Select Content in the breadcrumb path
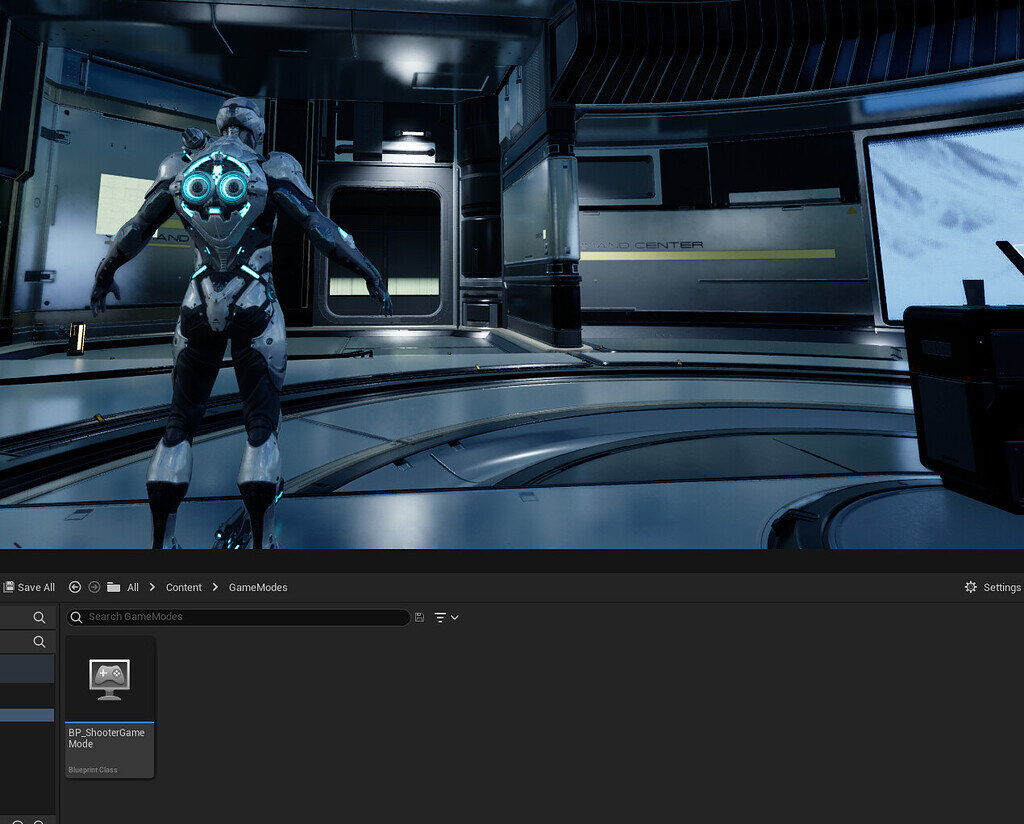 (x=184, y=587)
